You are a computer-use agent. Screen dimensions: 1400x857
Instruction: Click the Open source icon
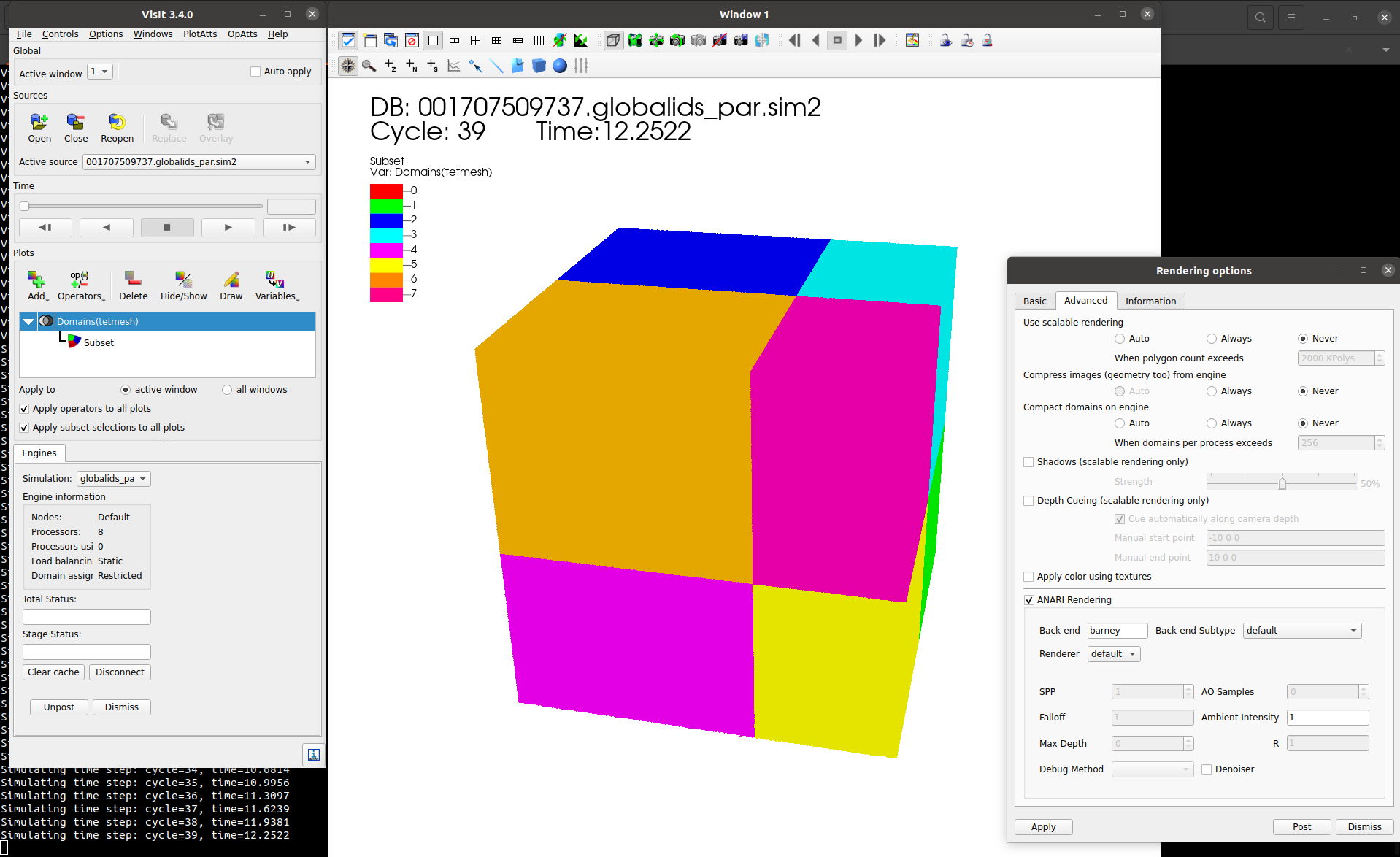coord(39,122)
